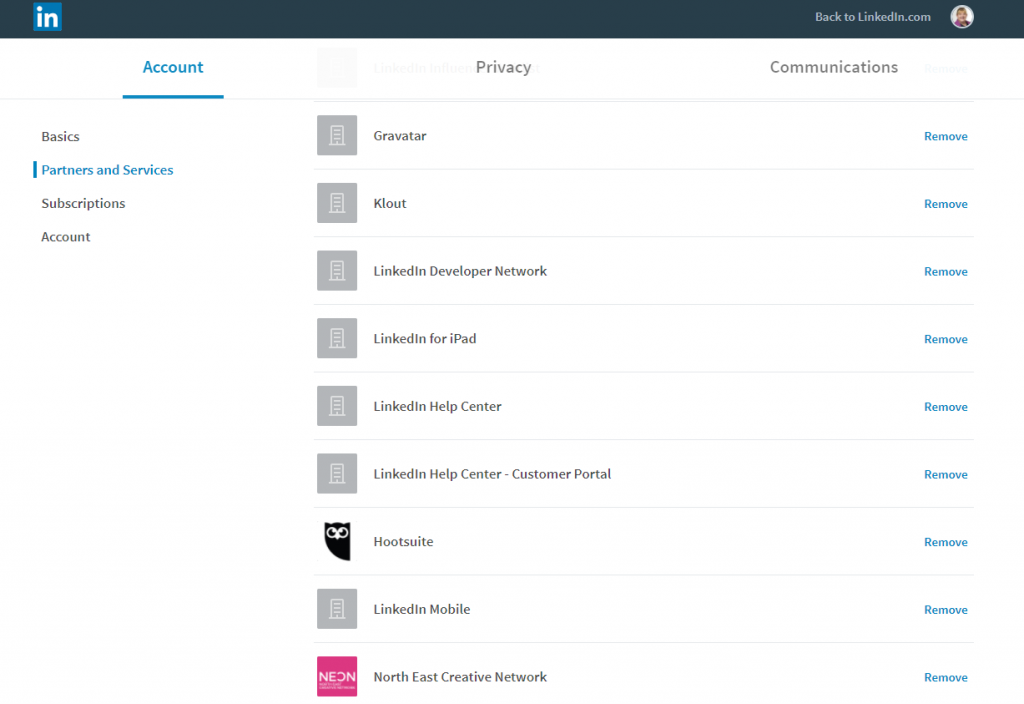1024x704 pixels.
Task: Remove LinkedIn for iPad
Action: pos(946,340)
